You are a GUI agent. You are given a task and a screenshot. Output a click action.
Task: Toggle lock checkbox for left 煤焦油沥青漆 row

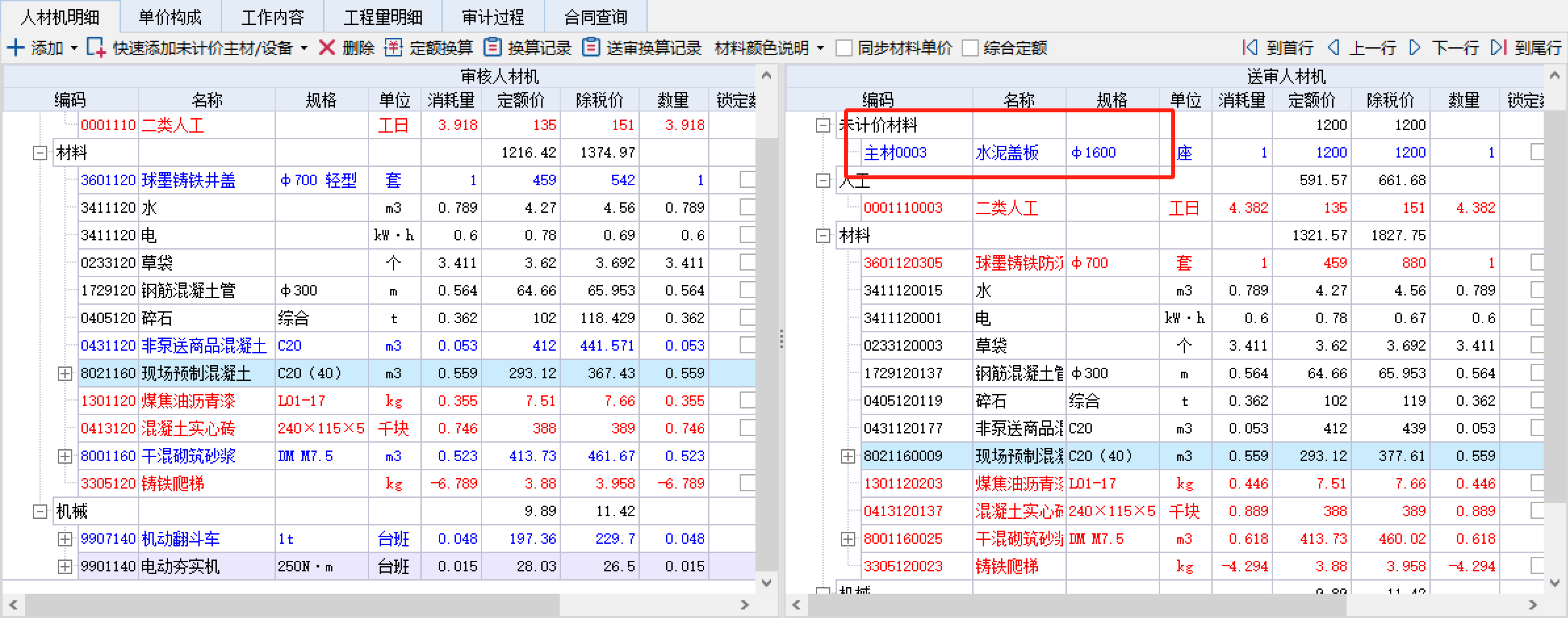[x=748, y=401]
